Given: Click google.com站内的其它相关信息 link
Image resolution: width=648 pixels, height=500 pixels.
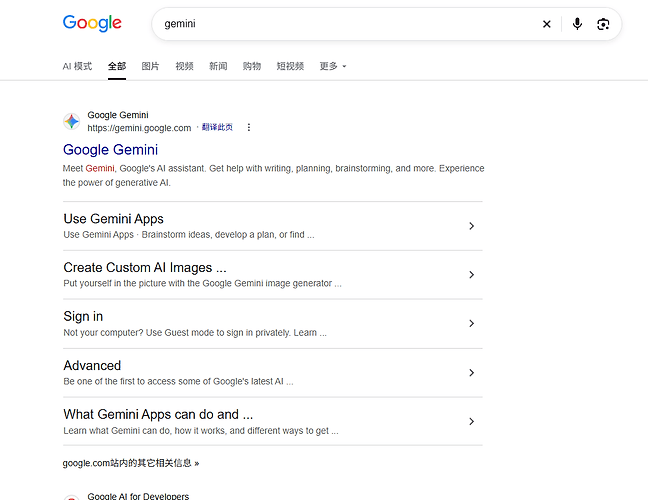Looking at the screenshot, I should pos(131,463).
